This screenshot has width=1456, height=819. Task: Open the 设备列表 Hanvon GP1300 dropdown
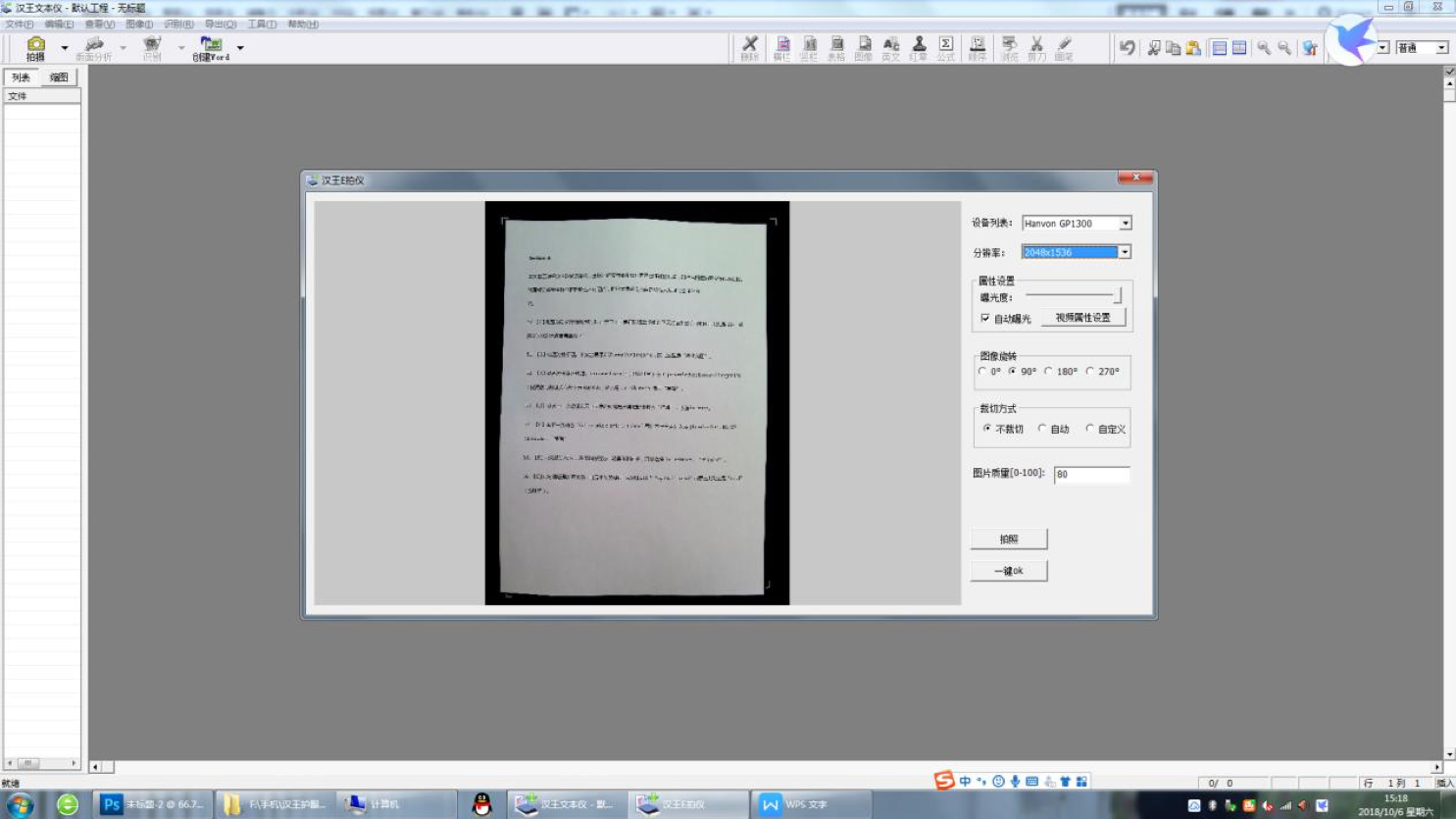(x=1125, y=224)
